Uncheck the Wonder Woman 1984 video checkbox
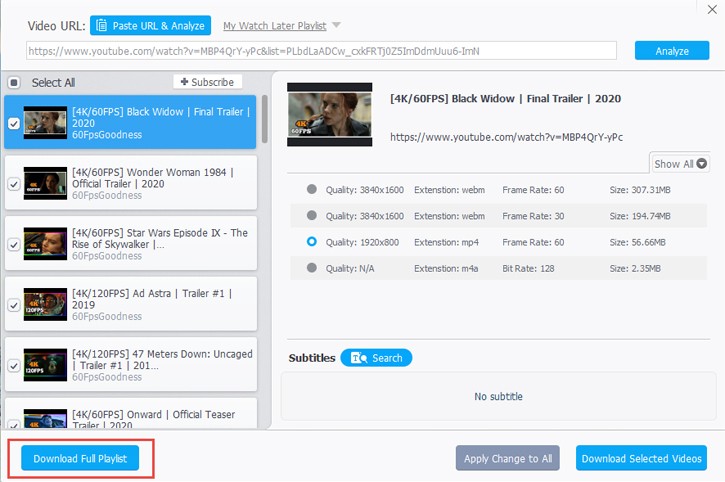This screenshot has width=725, height=482. [14, 184]
